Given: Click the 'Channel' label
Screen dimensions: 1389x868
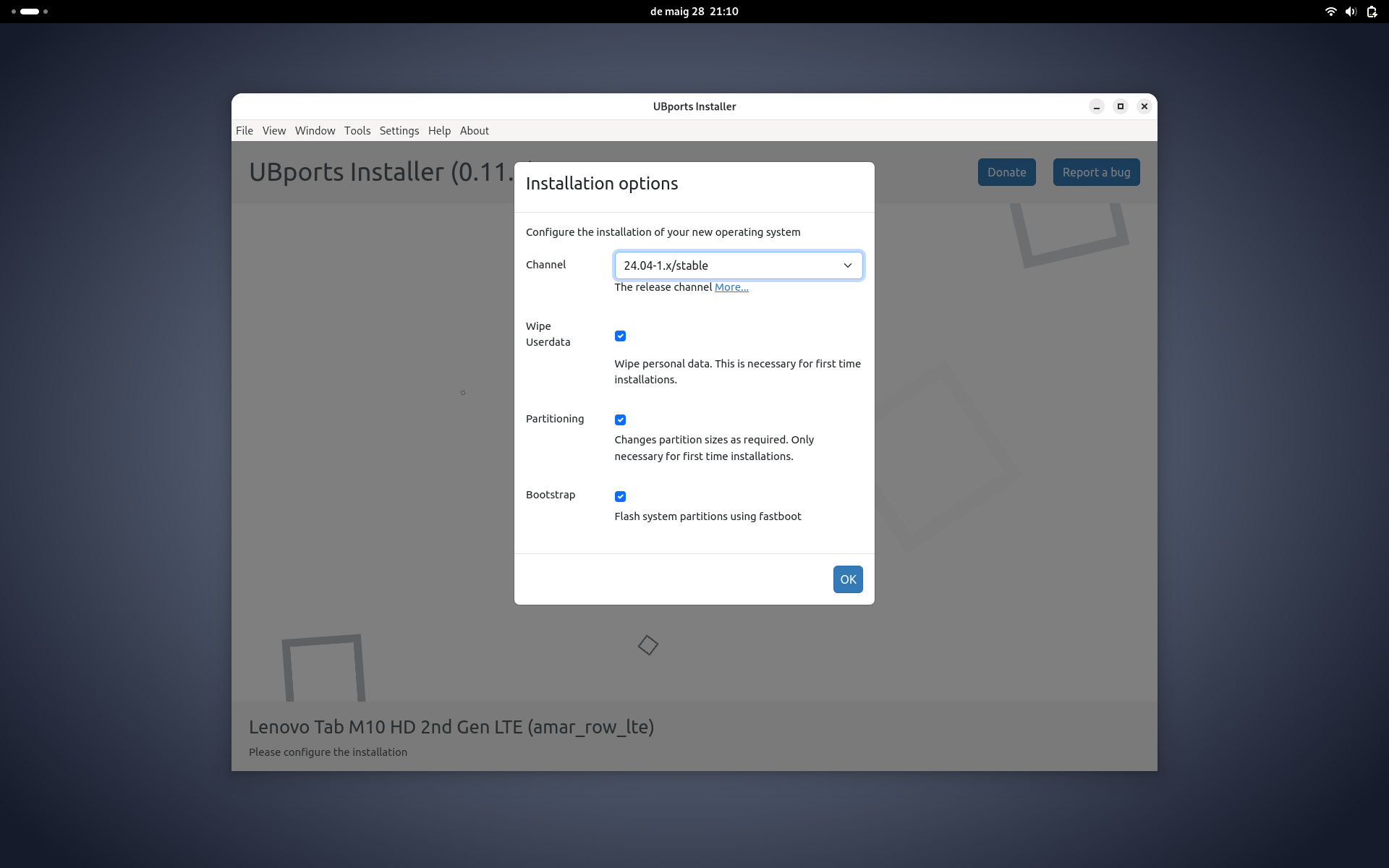Looking at the screenshot, I should (545, 265).
